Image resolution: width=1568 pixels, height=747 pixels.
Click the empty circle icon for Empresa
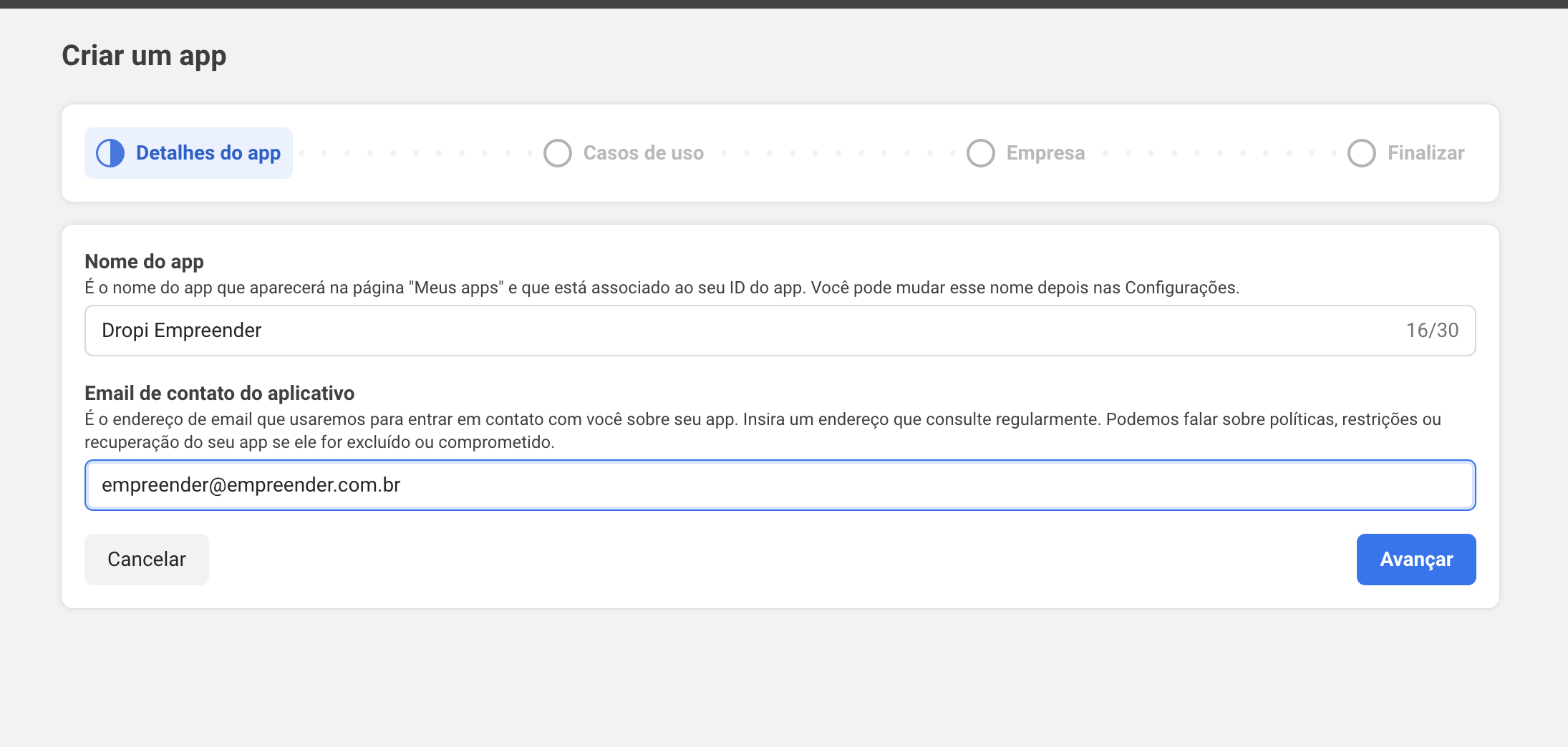[980, 153]
